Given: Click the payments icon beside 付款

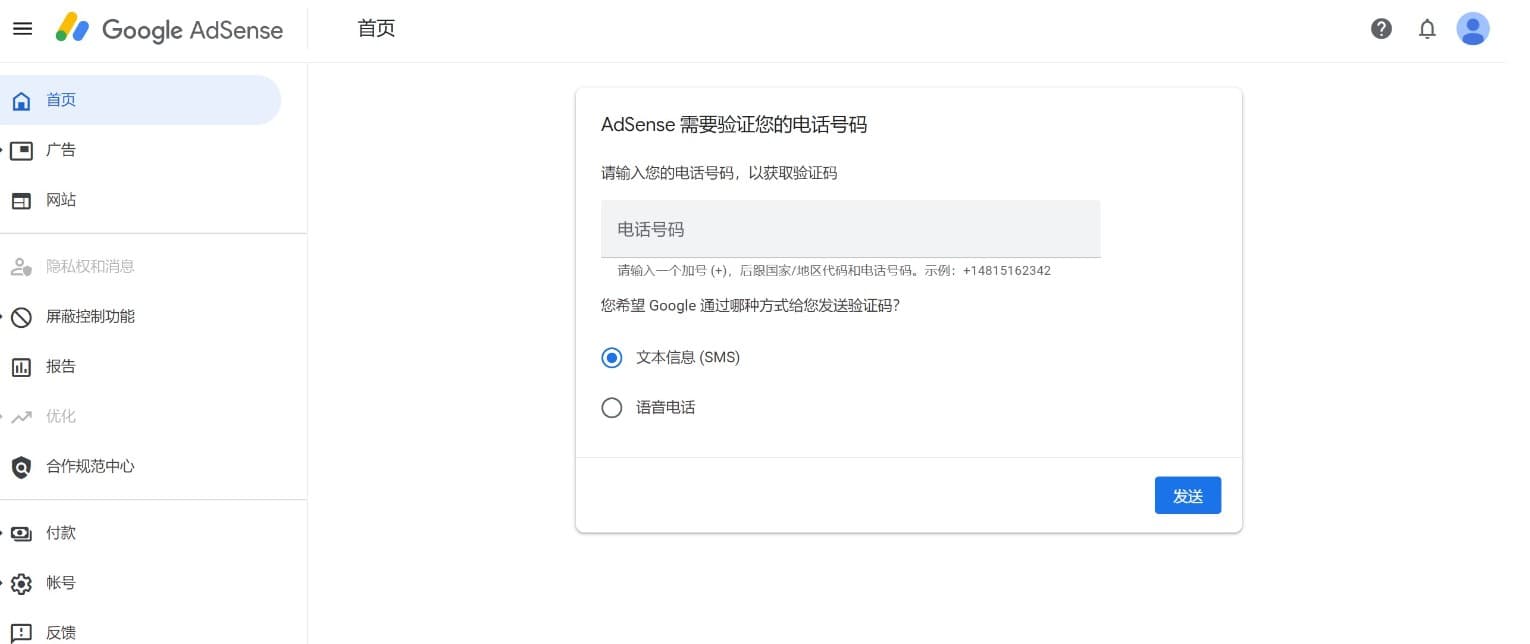Looking at the screenshot, I should tap(21, 533).
